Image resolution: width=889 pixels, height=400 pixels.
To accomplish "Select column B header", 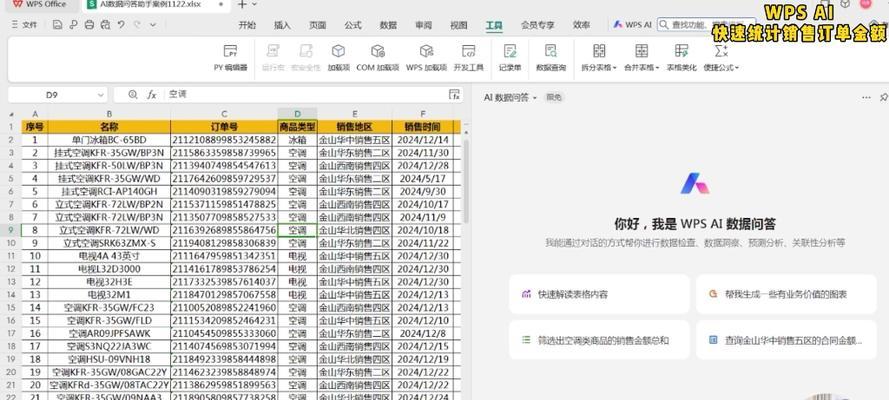I will (x=109, y=113).
